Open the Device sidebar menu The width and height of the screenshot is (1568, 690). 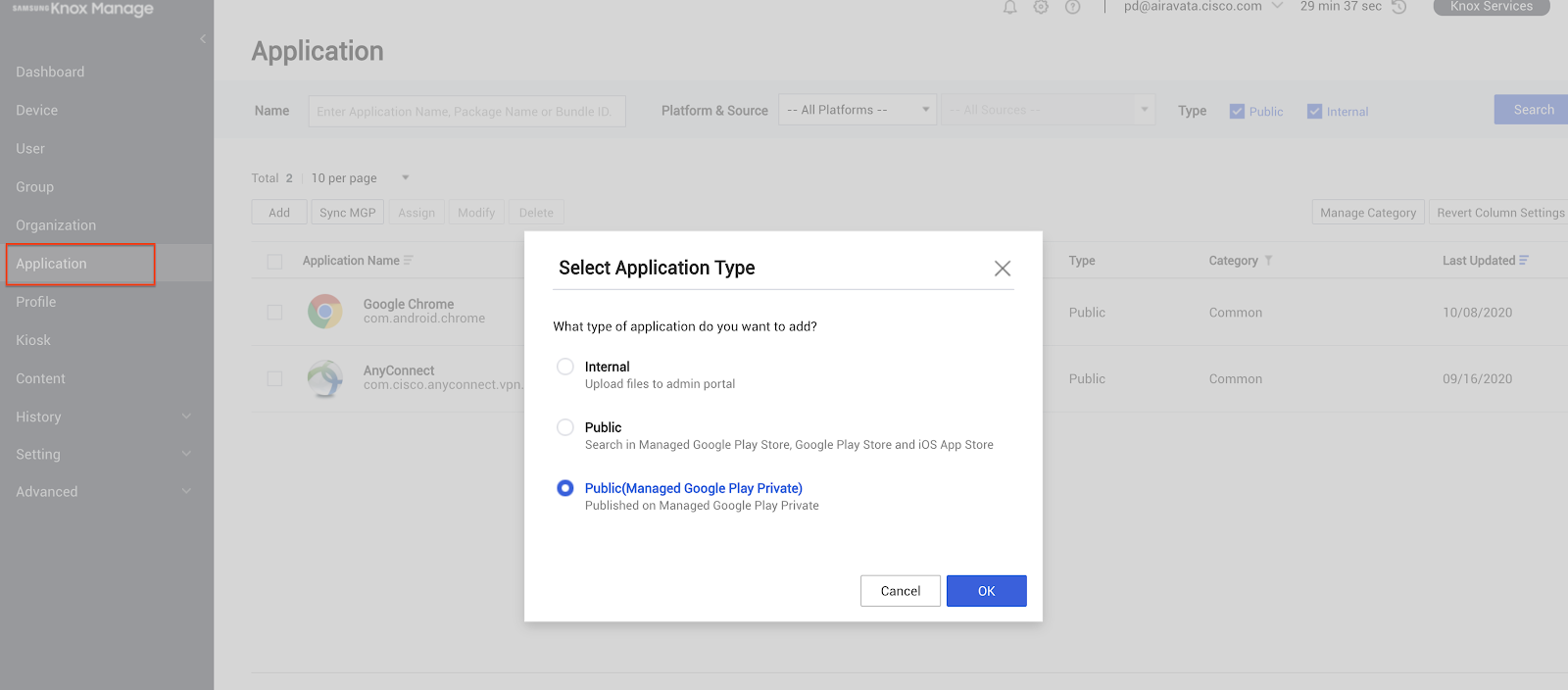click(x=37, y=111)
